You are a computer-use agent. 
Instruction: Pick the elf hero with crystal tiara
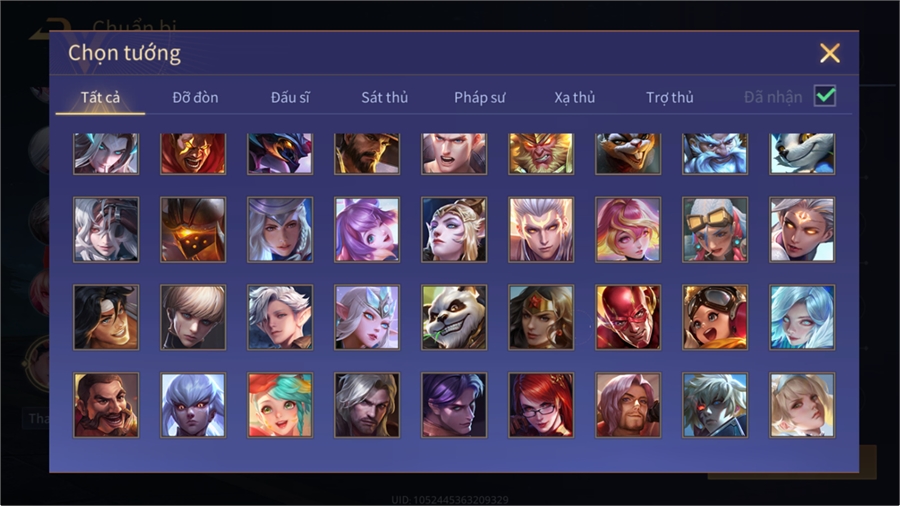[x=367, y=317]
